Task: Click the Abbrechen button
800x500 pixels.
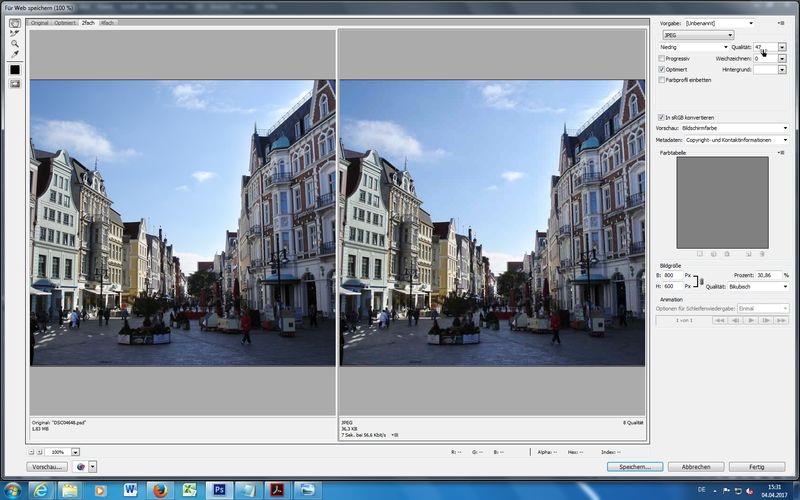Action: [695, 466]
